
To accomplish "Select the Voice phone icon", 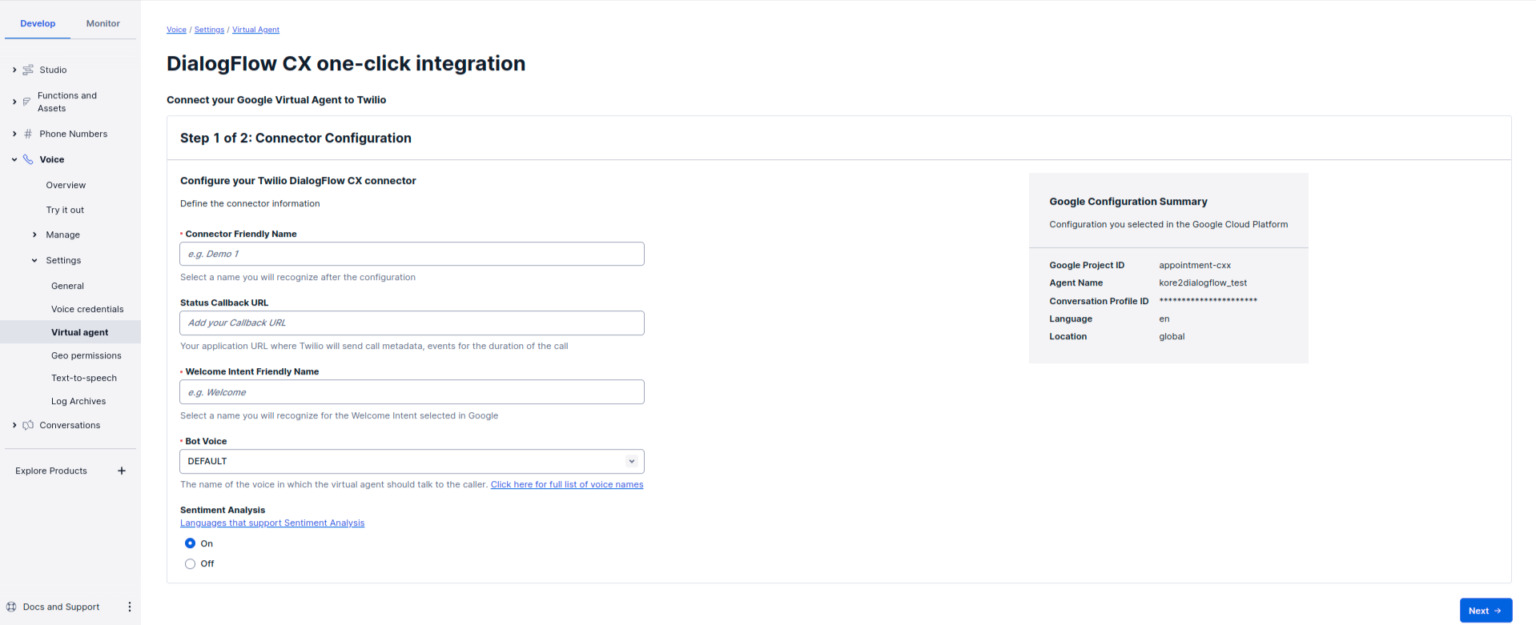I will [28, 159].
